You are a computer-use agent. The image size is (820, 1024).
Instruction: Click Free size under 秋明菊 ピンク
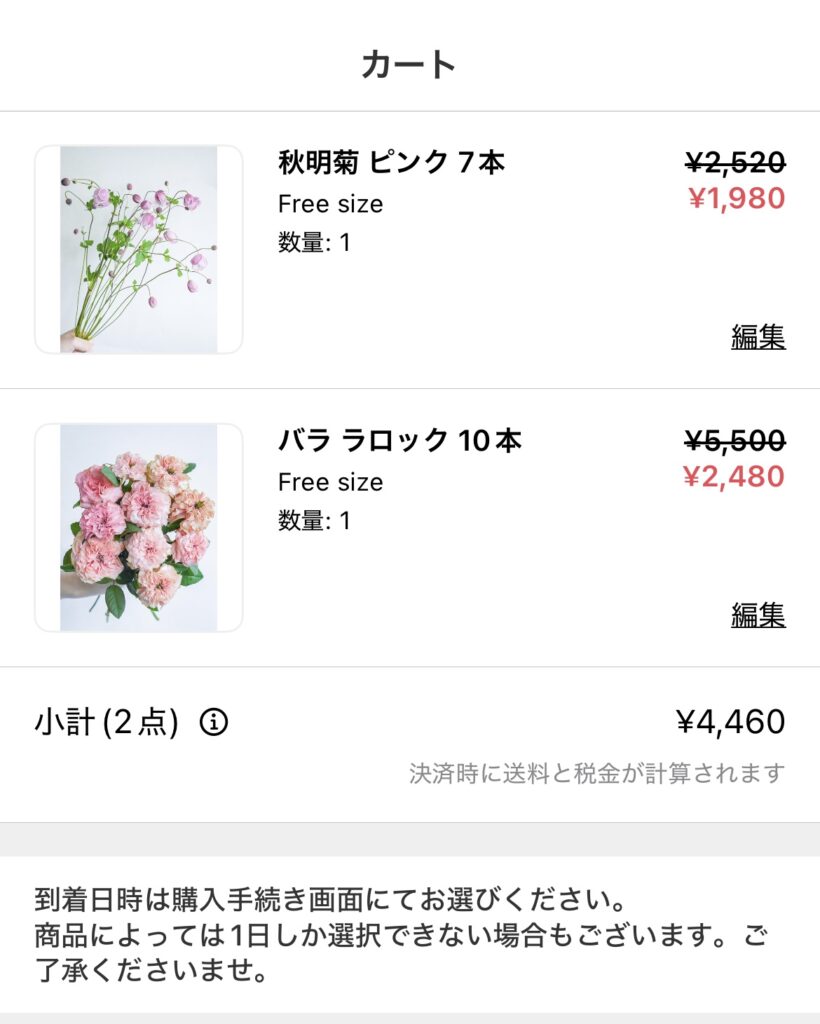(330, 204)
